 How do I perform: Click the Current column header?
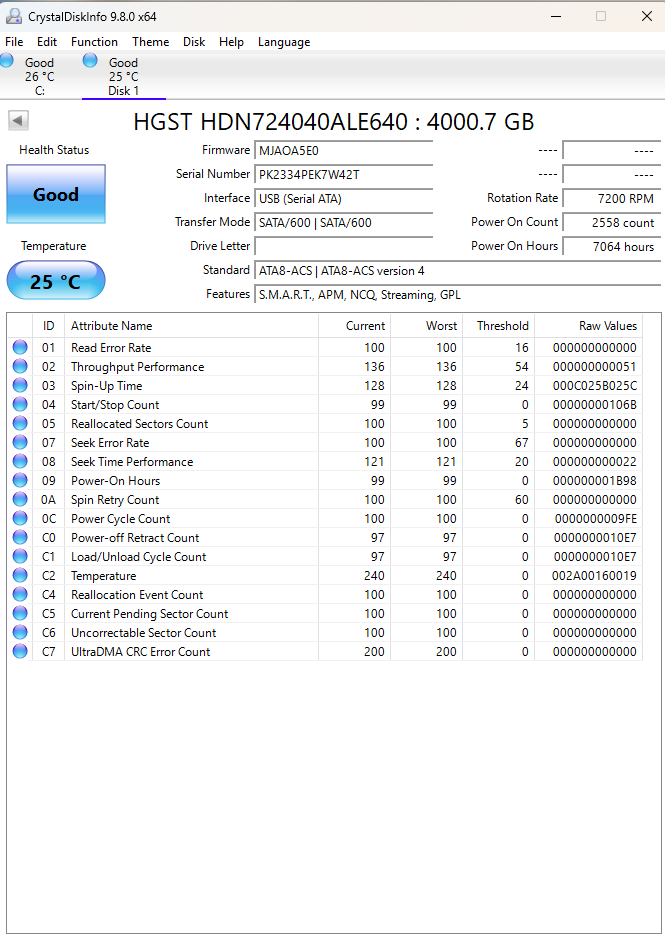pyautogui.click(x=355, y=326)
